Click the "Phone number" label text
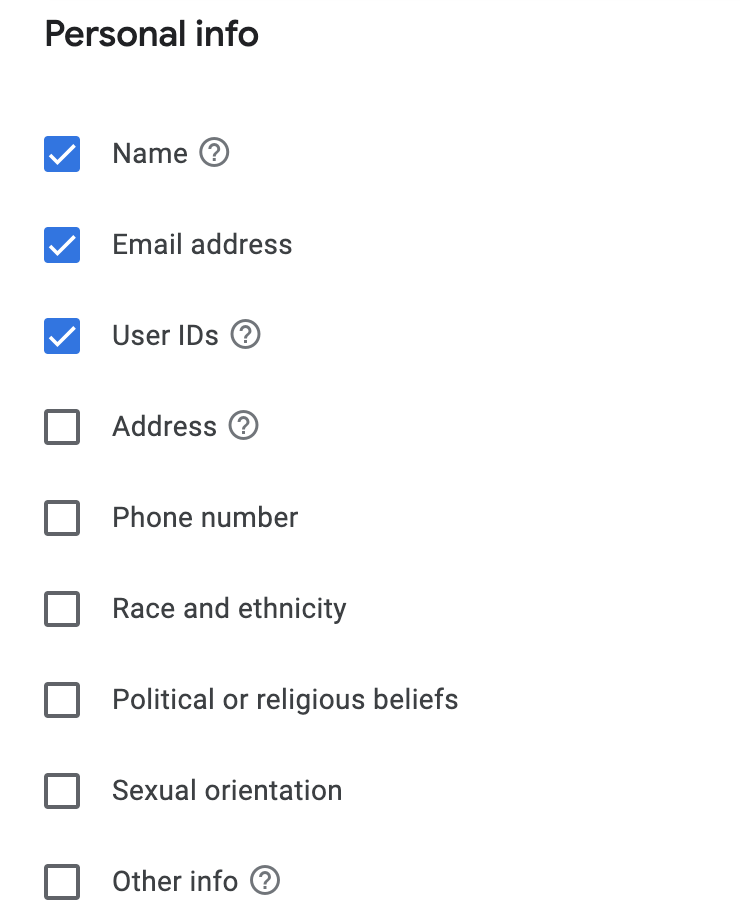The width and height of the screenshot is (740, 918). click(205, 518)
